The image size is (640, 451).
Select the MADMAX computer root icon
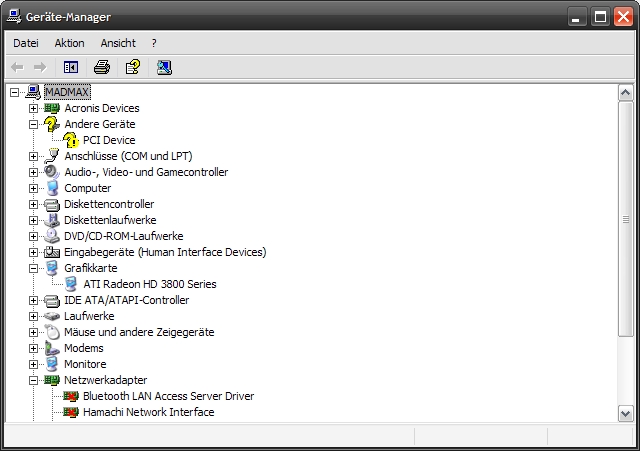pyautogui.click(x=33, y=92)
